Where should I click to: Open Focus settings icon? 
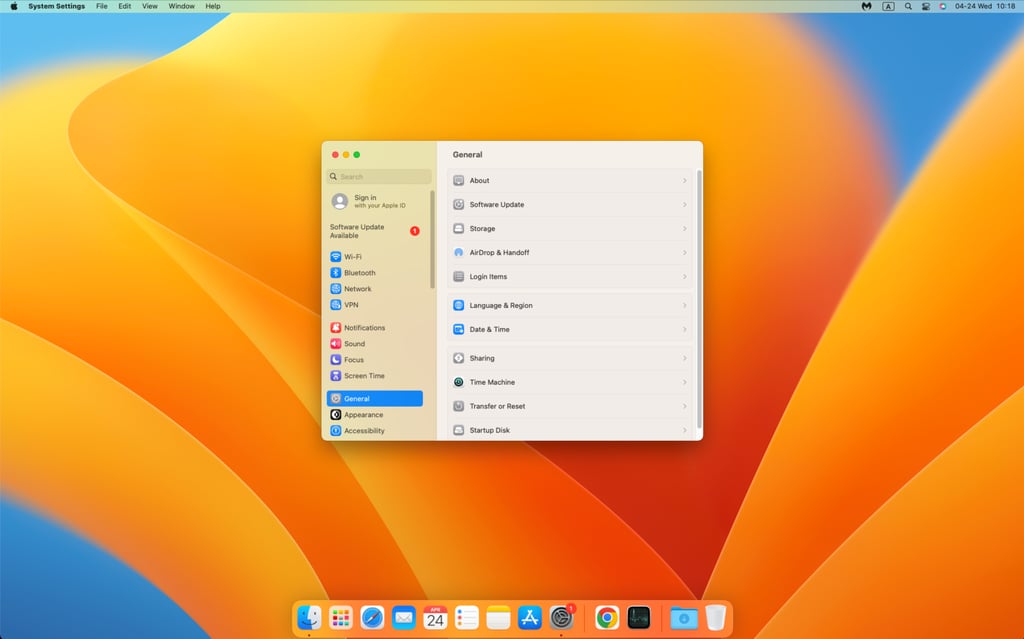336,359
